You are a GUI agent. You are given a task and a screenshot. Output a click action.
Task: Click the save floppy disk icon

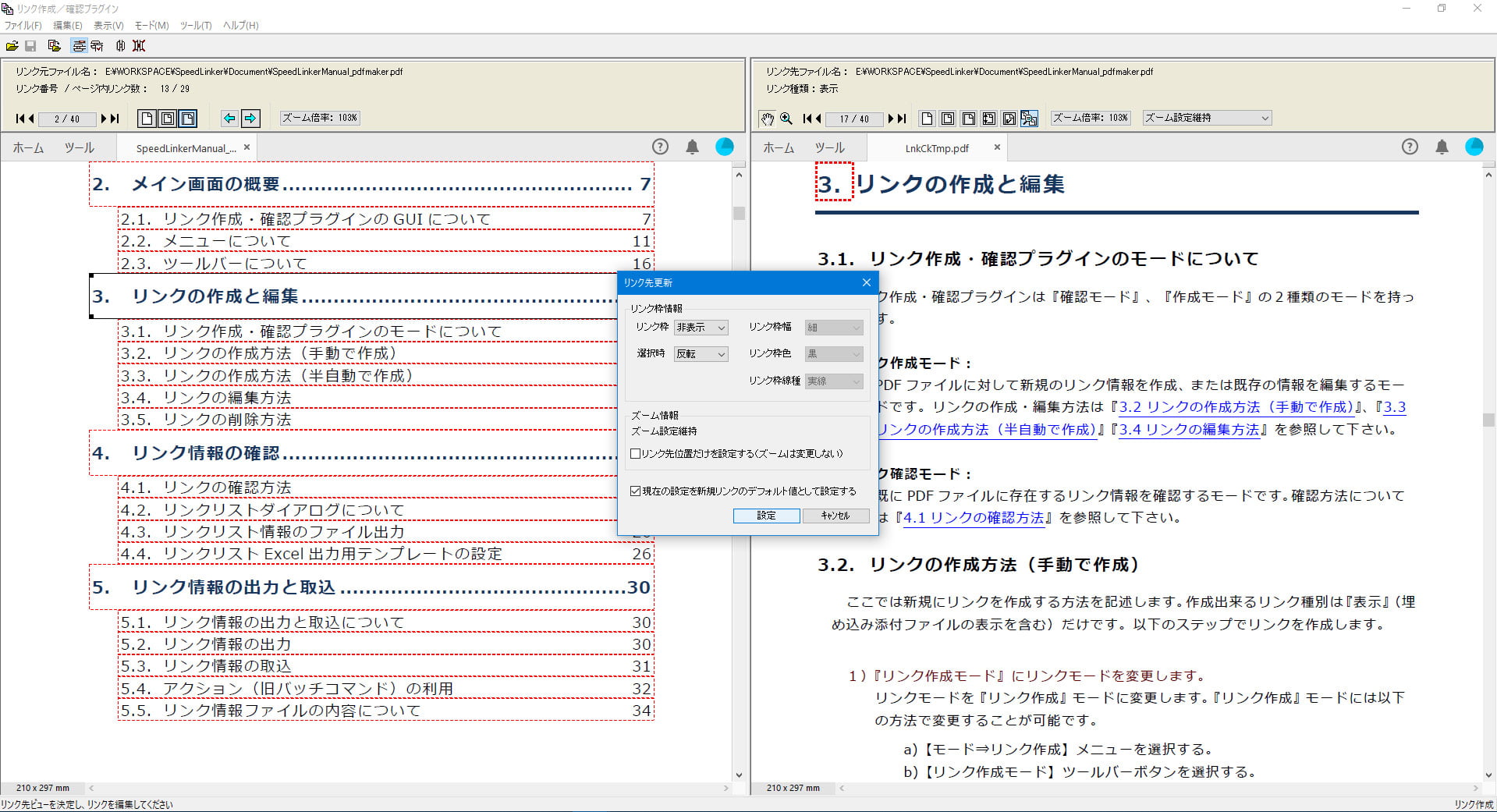click(x=30, y=46)
